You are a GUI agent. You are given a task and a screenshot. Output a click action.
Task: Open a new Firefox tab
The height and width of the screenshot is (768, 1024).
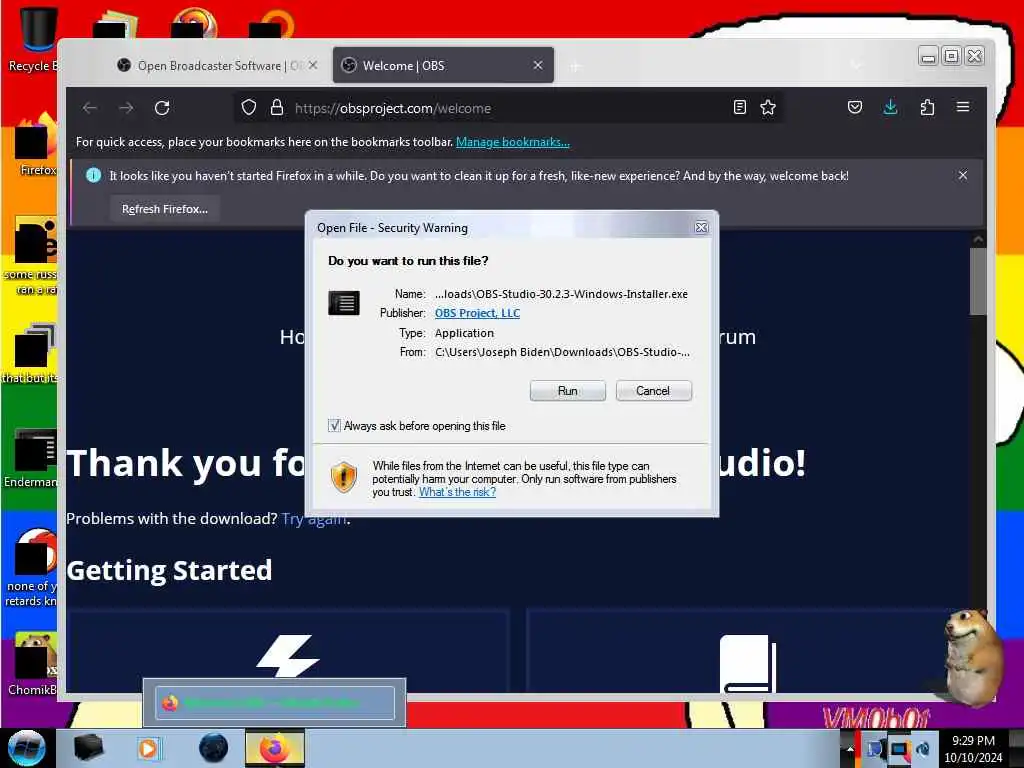tap(575, 66)
